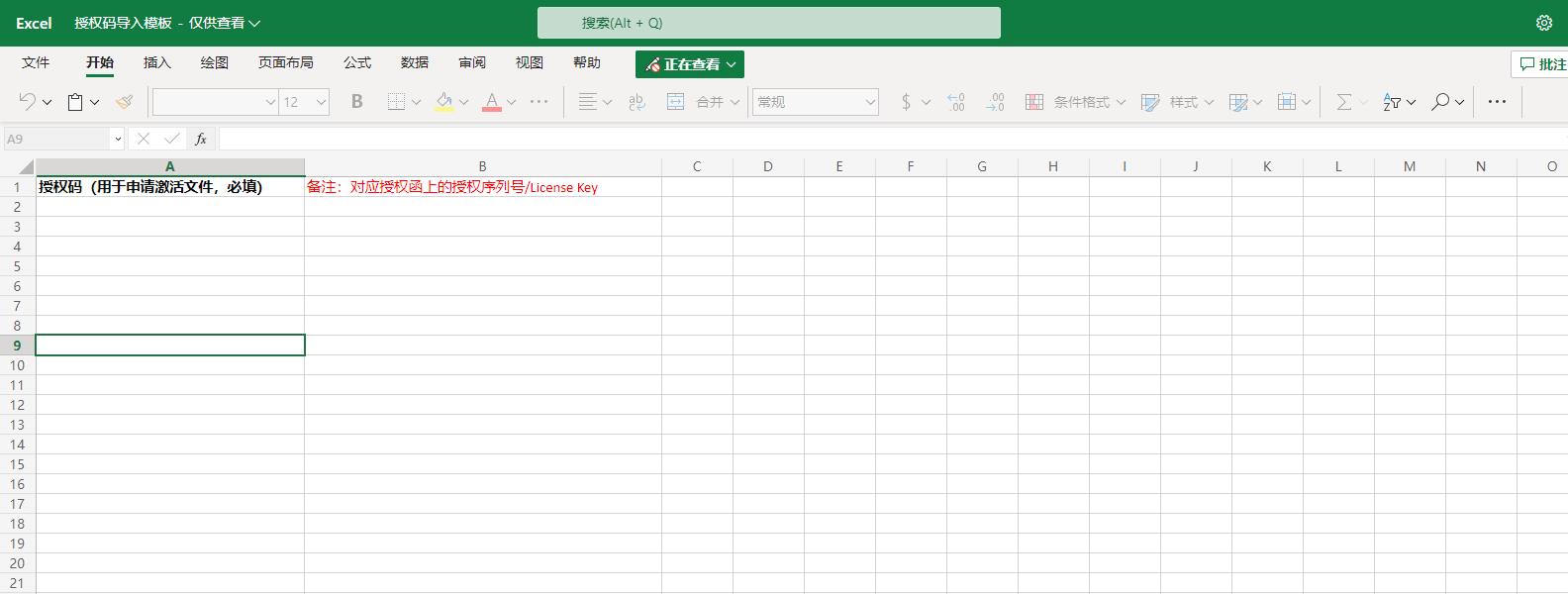Click the text alignment icon
1568x594 pixels.
(588, 101)
